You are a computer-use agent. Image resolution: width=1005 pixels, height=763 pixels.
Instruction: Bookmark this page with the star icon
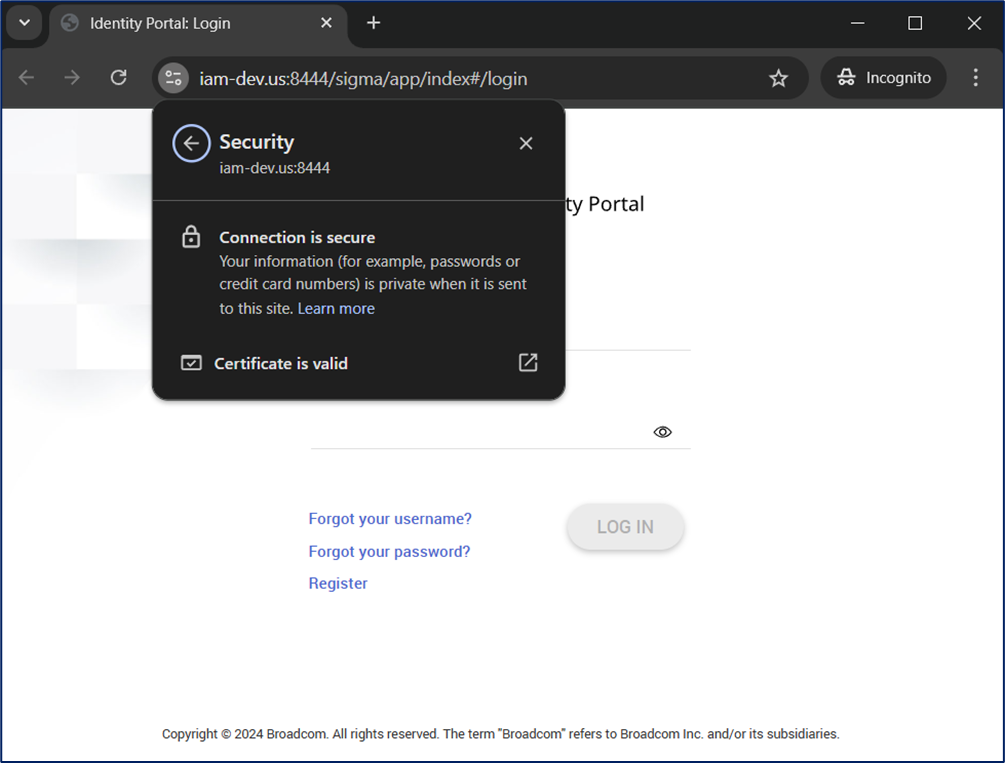click(778, 78)
